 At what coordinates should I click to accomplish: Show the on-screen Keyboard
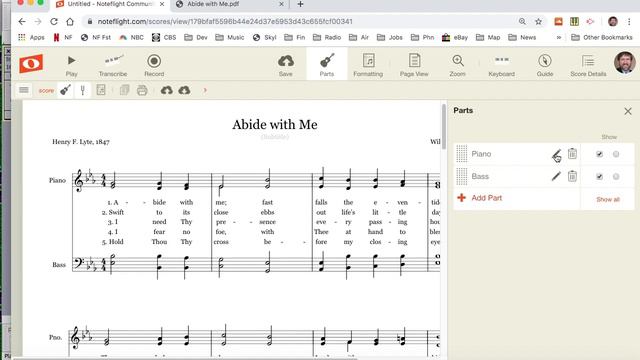pos(501,65)
